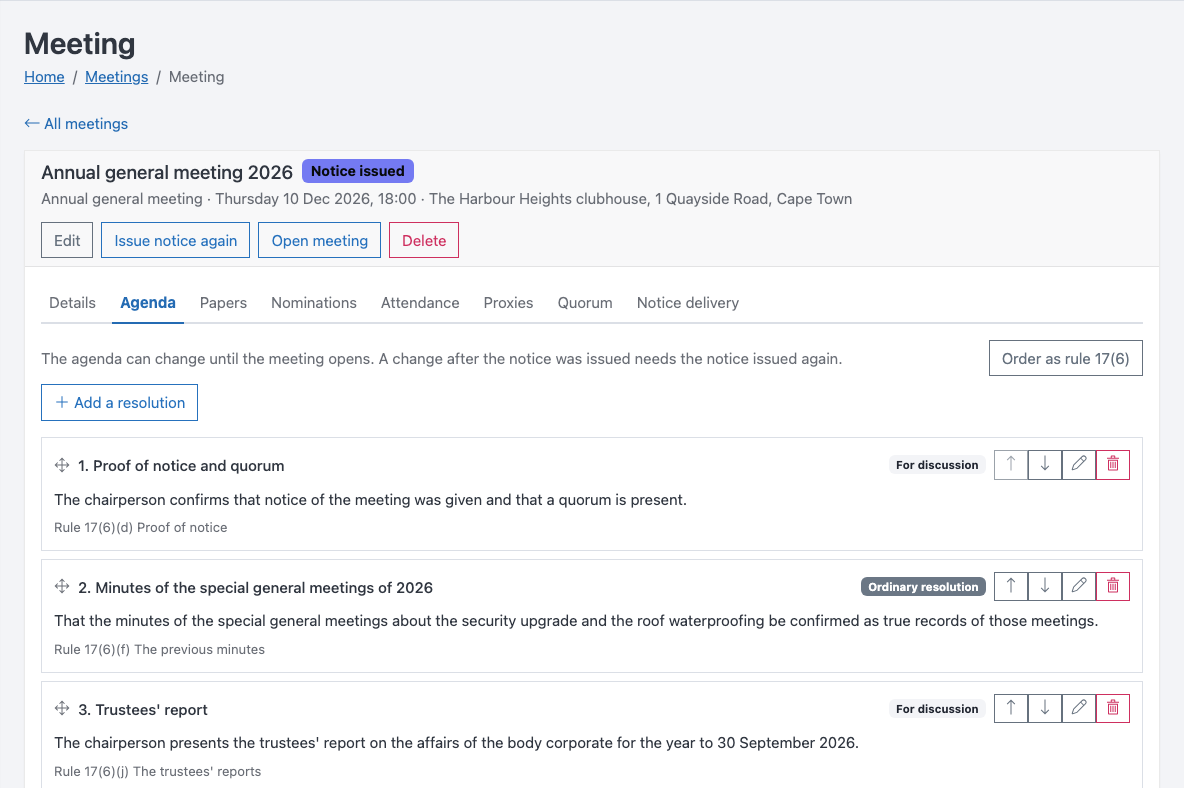Edit 'Minutes of the special general meetings' item
1184x788 pixels.
click(1079, 586)
